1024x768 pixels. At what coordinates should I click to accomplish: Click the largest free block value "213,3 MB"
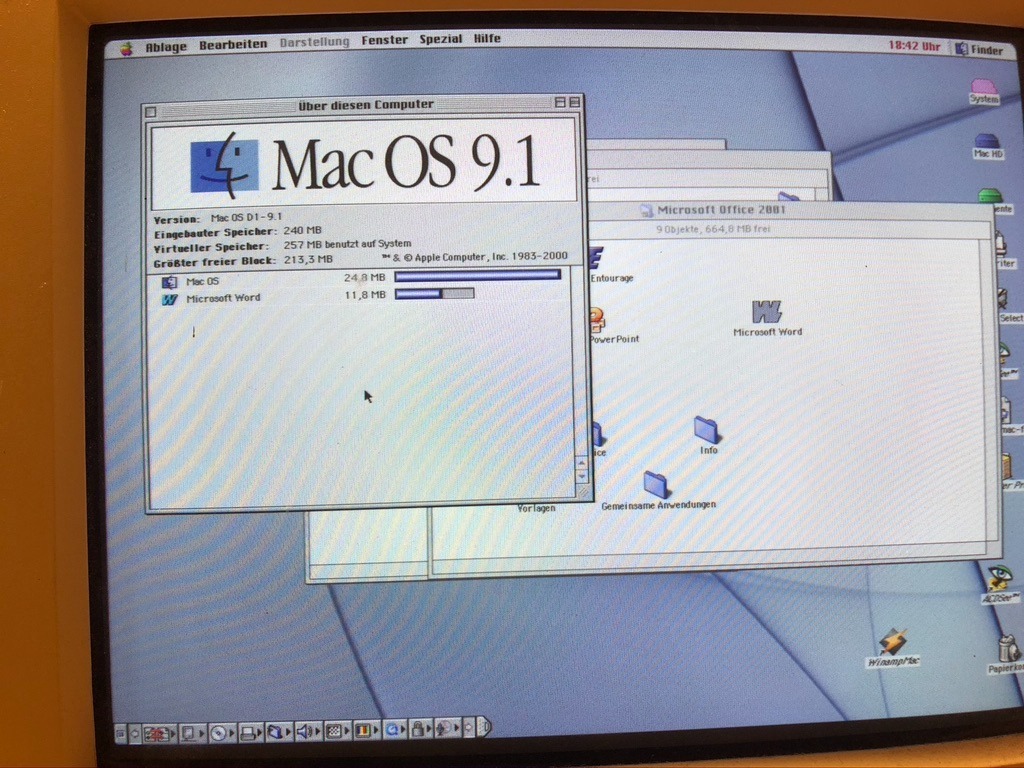coord(308,259)
